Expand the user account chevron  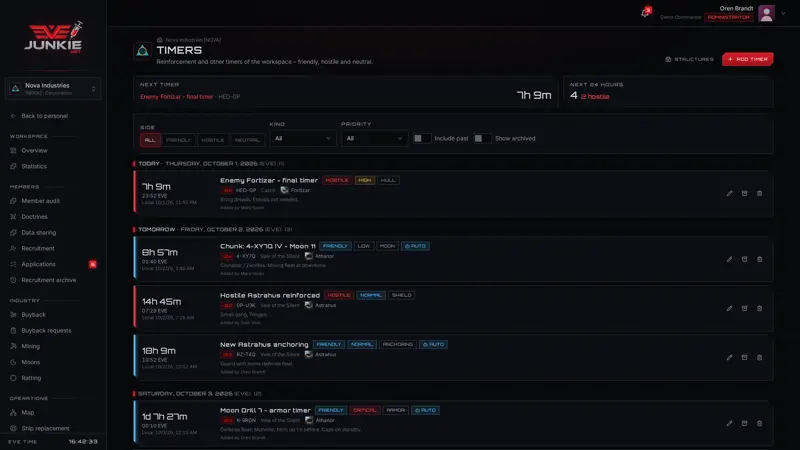[783, 13]
